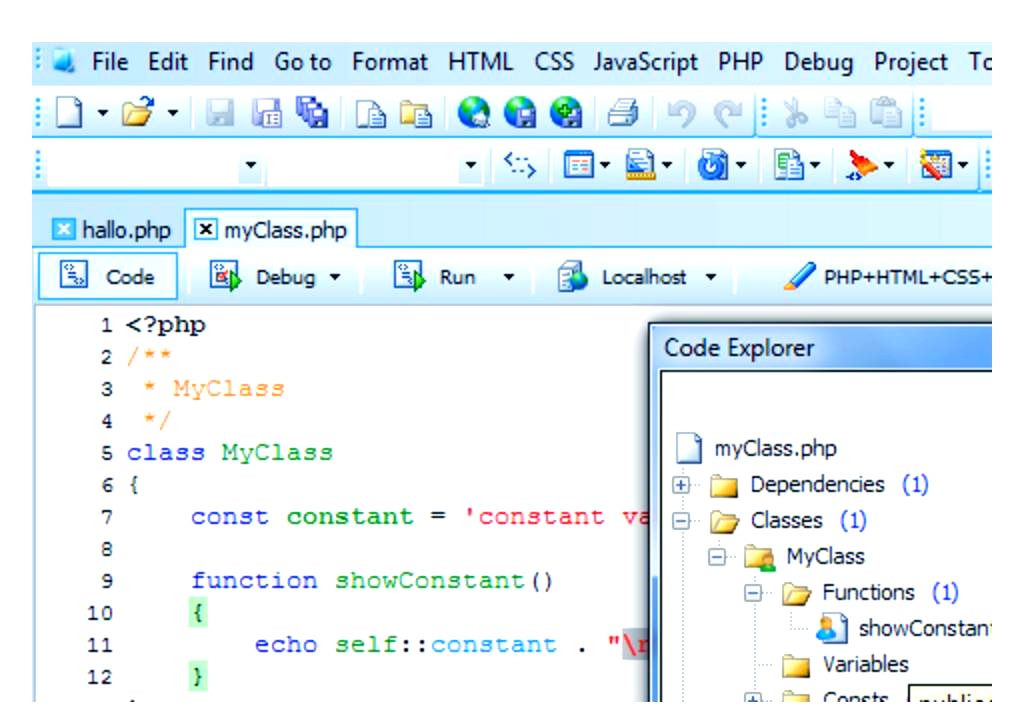Open the first empty combo box dropdown
The height and width of the screenshot is (707, 1010).
[251, 165]
